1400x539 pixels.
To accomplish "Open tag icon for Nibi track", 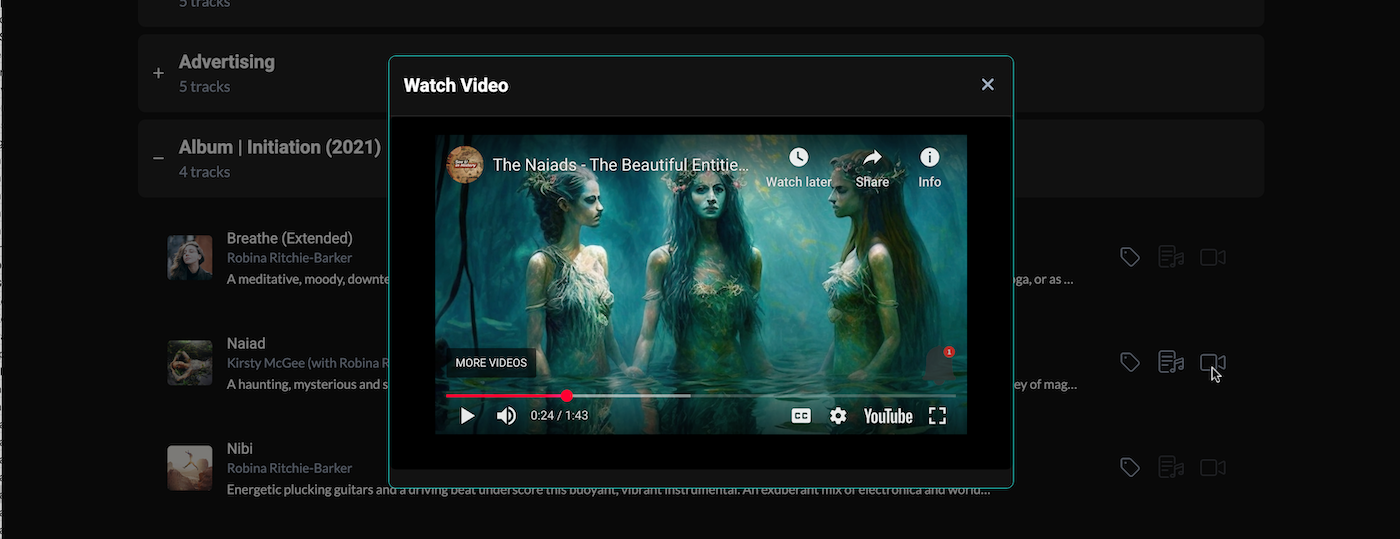I will [1130, 467].
